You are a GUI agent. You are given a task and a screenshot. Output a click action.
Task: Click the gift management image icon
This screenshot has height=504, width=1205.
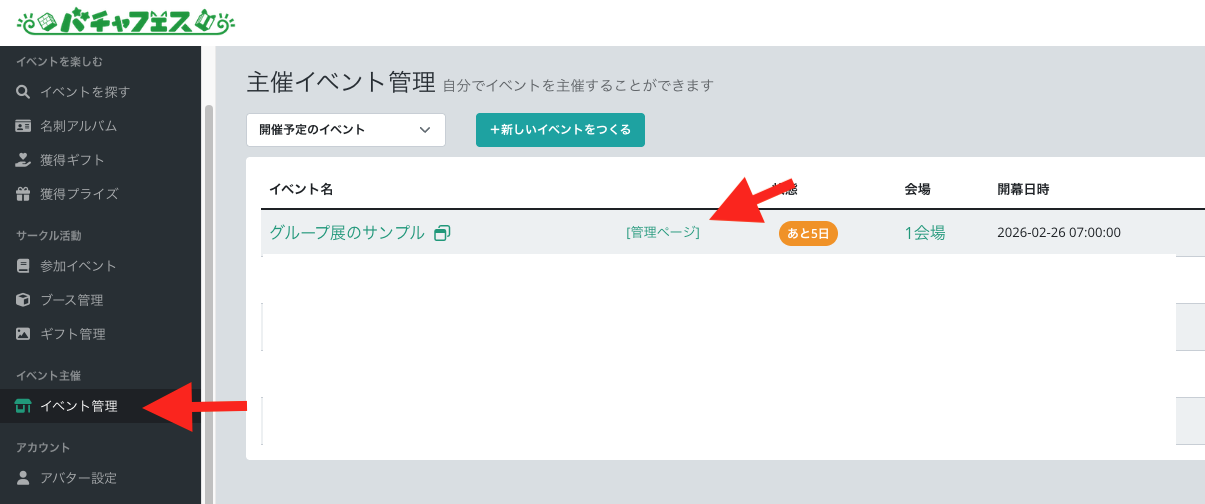(23, 334)
